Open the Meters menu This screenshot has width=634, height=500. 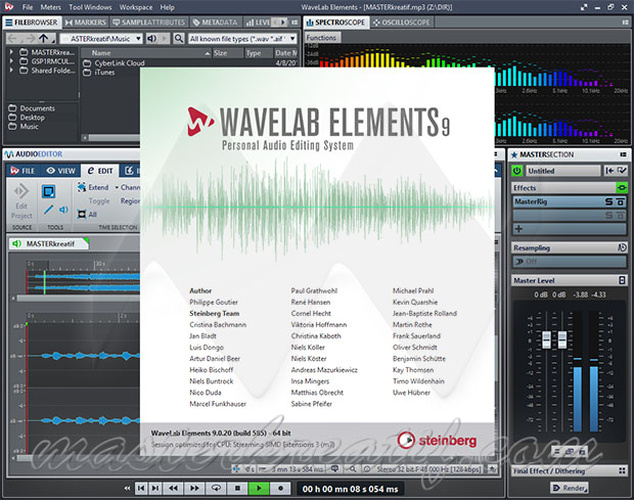coord(51,7)
